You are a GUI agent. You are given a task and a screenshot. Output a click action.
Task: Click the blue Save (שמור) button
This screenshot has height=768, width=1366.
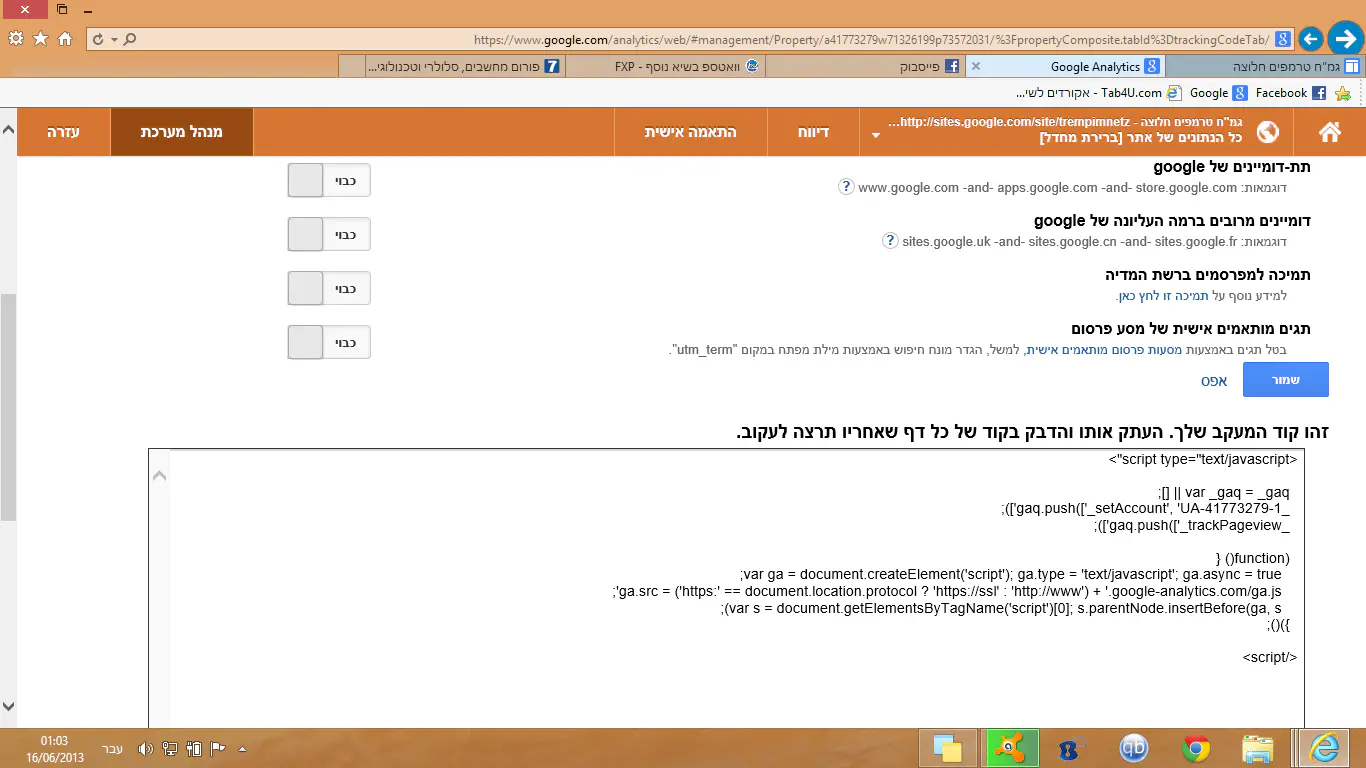(1285, 380)
